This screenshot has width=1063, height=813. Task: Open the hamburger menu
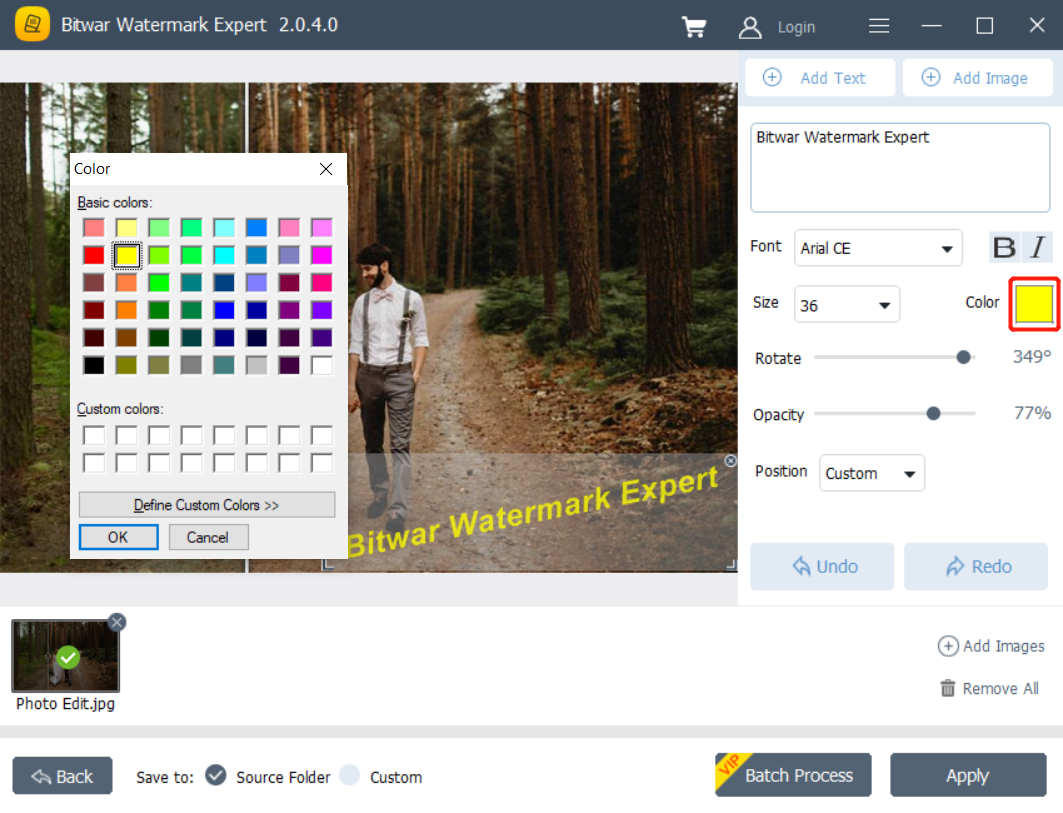879,26
